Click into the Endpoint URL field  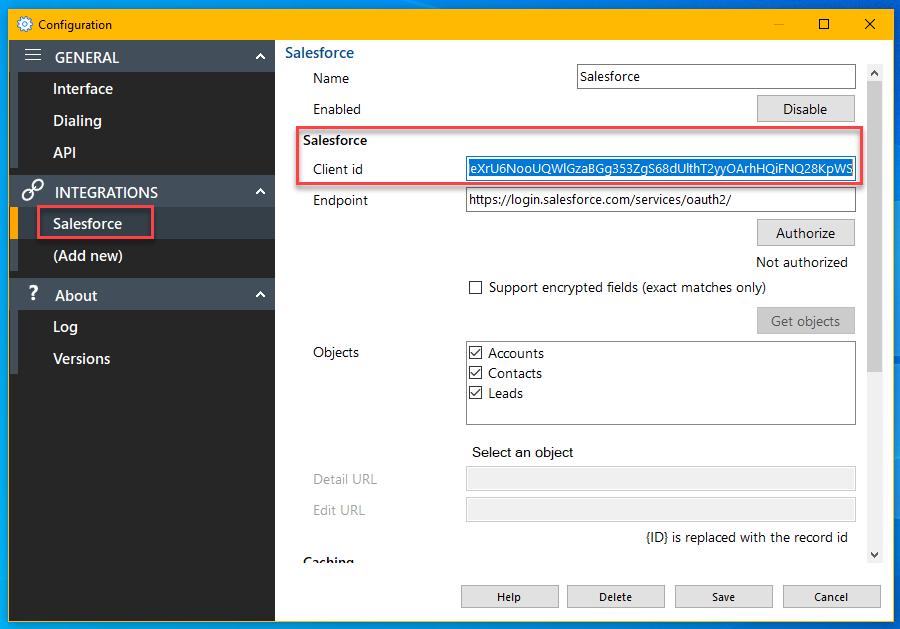tap(660, 200)
